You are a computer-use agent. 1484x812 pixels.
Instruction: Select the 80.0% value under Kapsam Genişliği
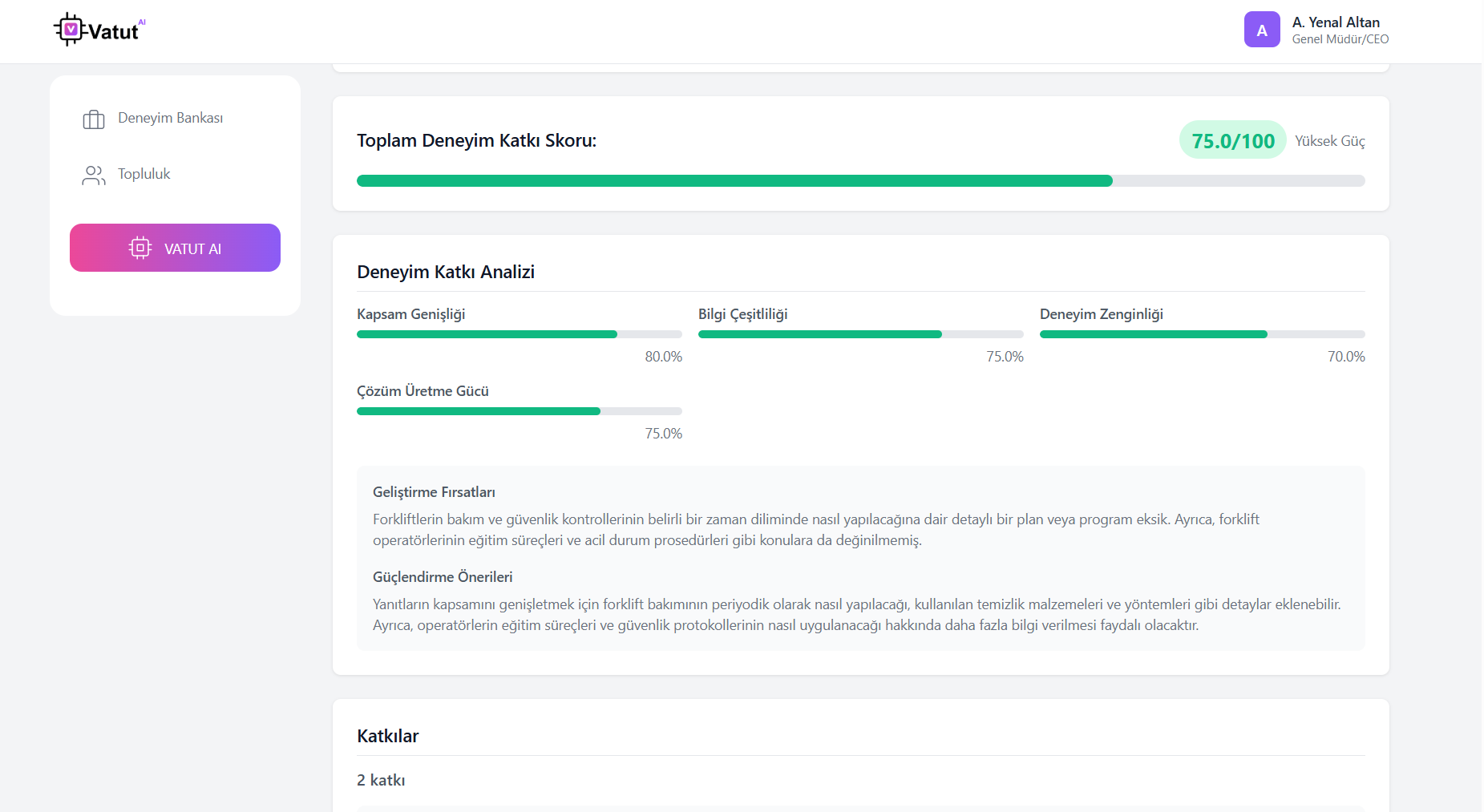[x=664, y=357]
